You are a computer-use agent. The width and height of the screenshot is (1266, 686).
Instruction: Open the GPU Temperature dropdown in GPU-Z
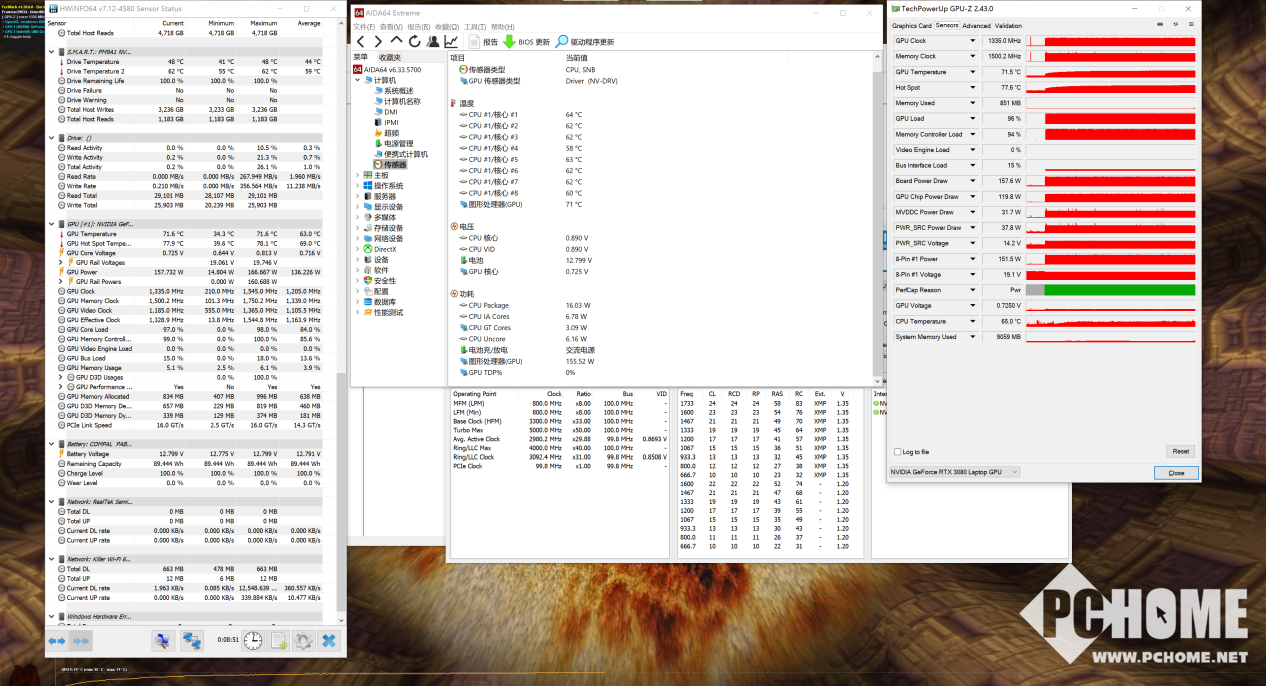pos(972,72)
